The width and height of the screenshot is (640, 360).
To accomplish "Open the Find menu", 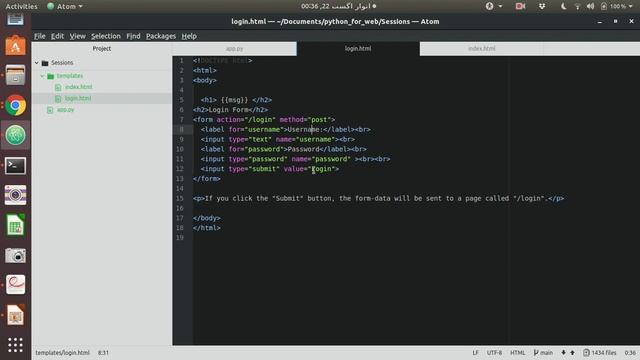I will pyautogui.click(x=133, y=36).
